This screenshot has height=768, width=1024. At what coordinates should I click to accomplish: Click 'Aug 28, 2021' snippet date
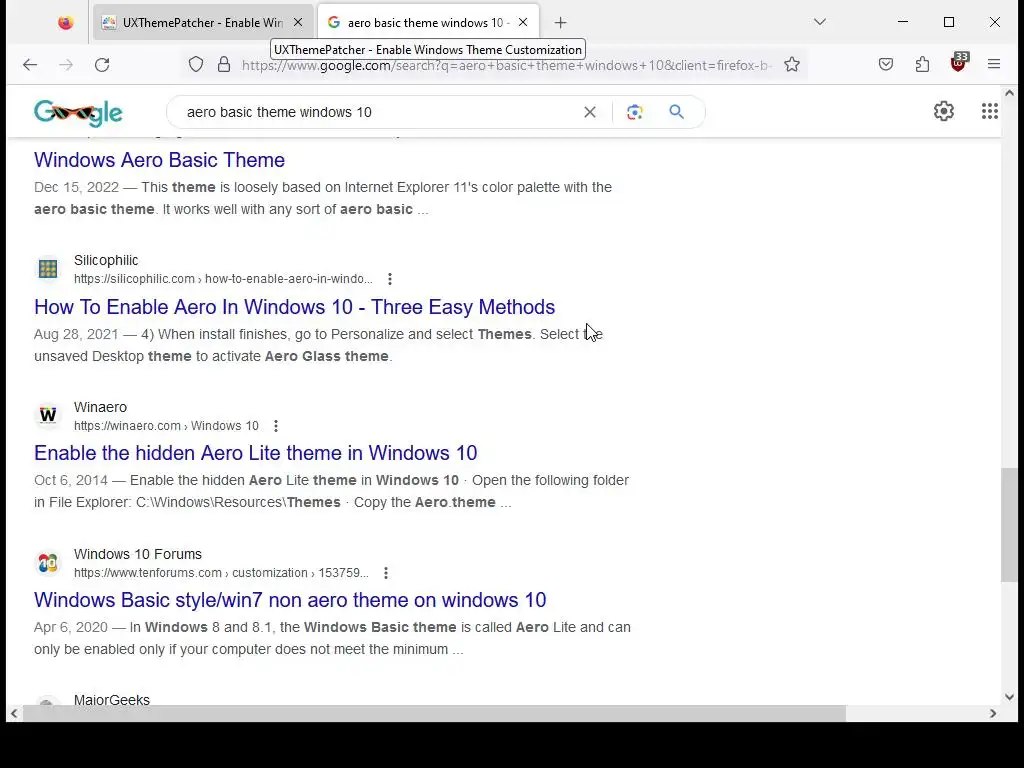pyautogui.click(x=76, y=334)
